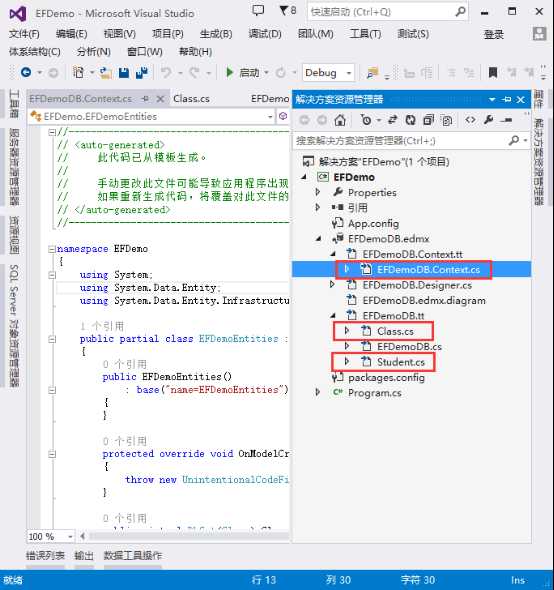Click the 启动 start debugging button

[x=242, y=73]
